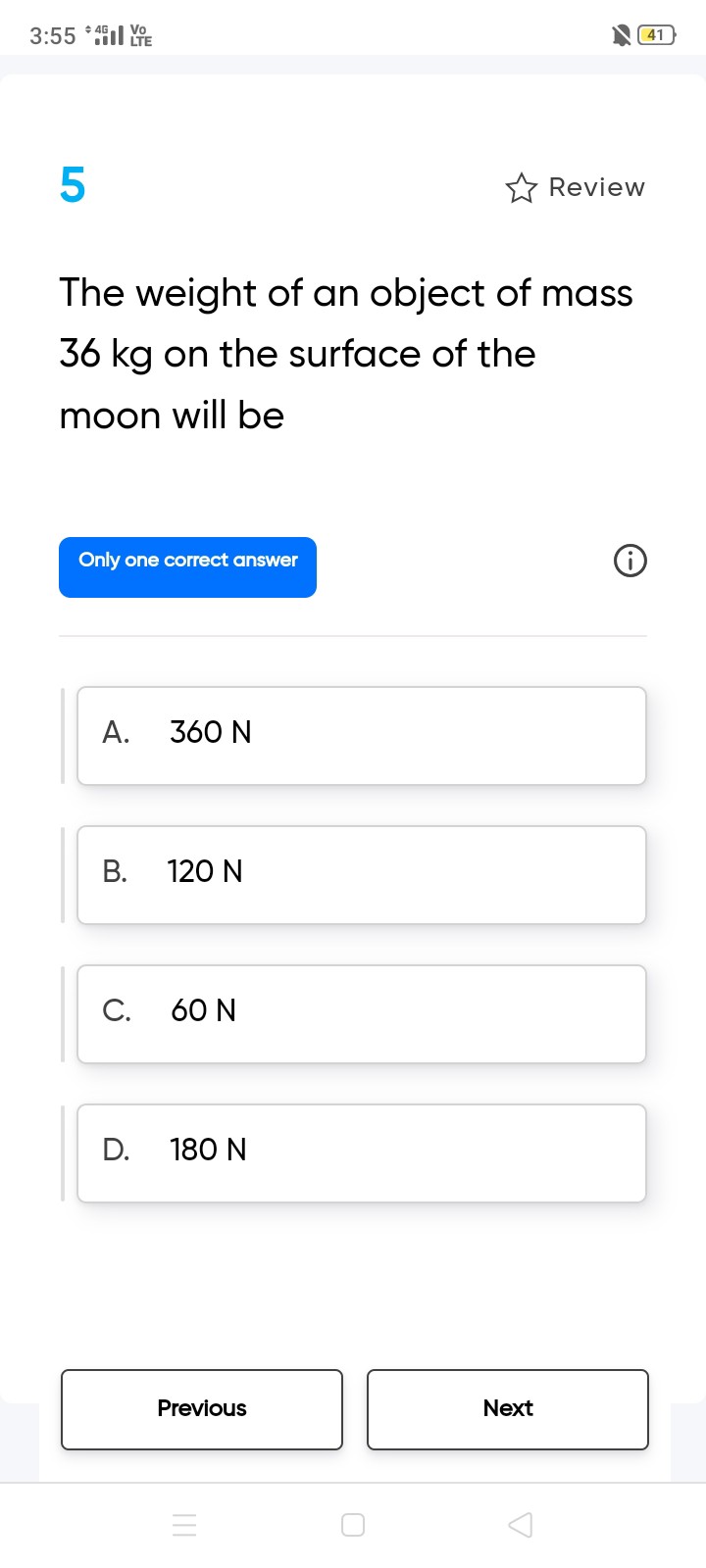The width and height of the screenshot is (706, 1568).
Task: Choose option D 180 N
Action: 362,1153
